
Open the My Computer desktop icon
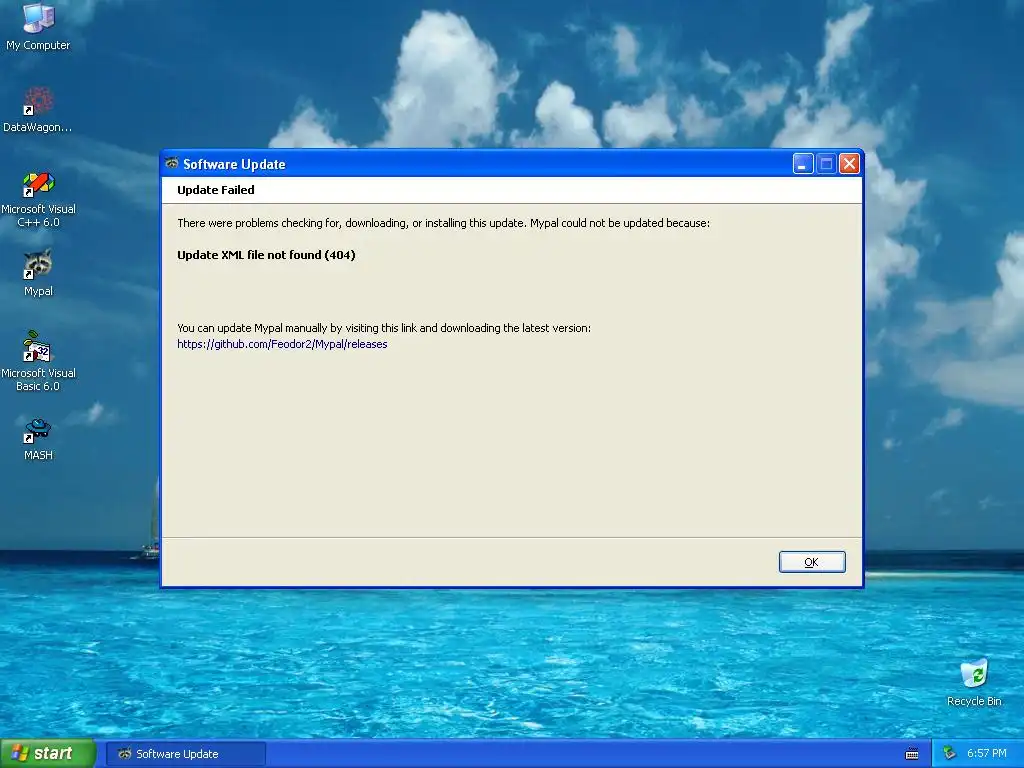pos(38,27)
